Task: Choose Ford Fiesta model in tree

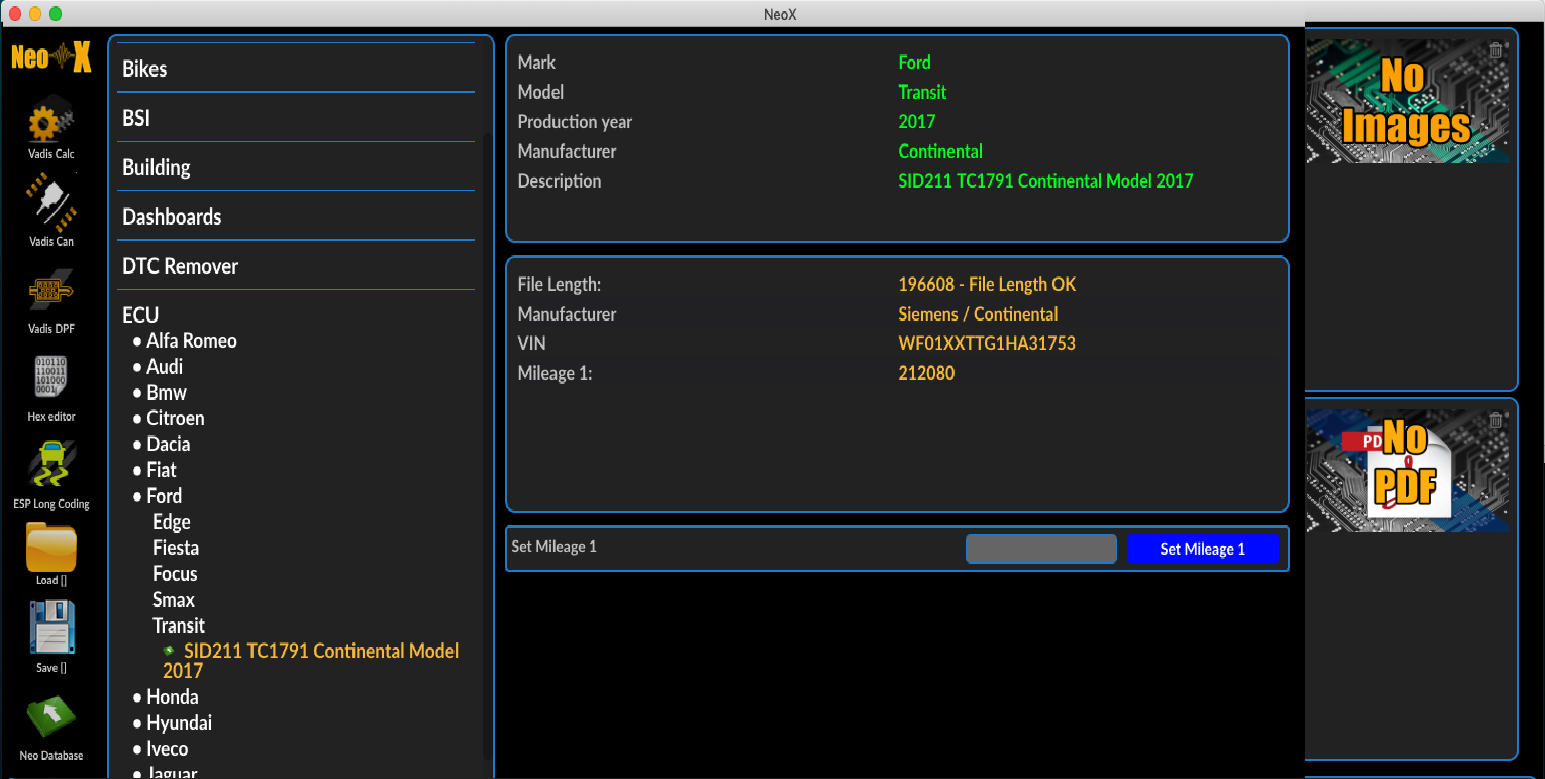Action: click(176, 548)
